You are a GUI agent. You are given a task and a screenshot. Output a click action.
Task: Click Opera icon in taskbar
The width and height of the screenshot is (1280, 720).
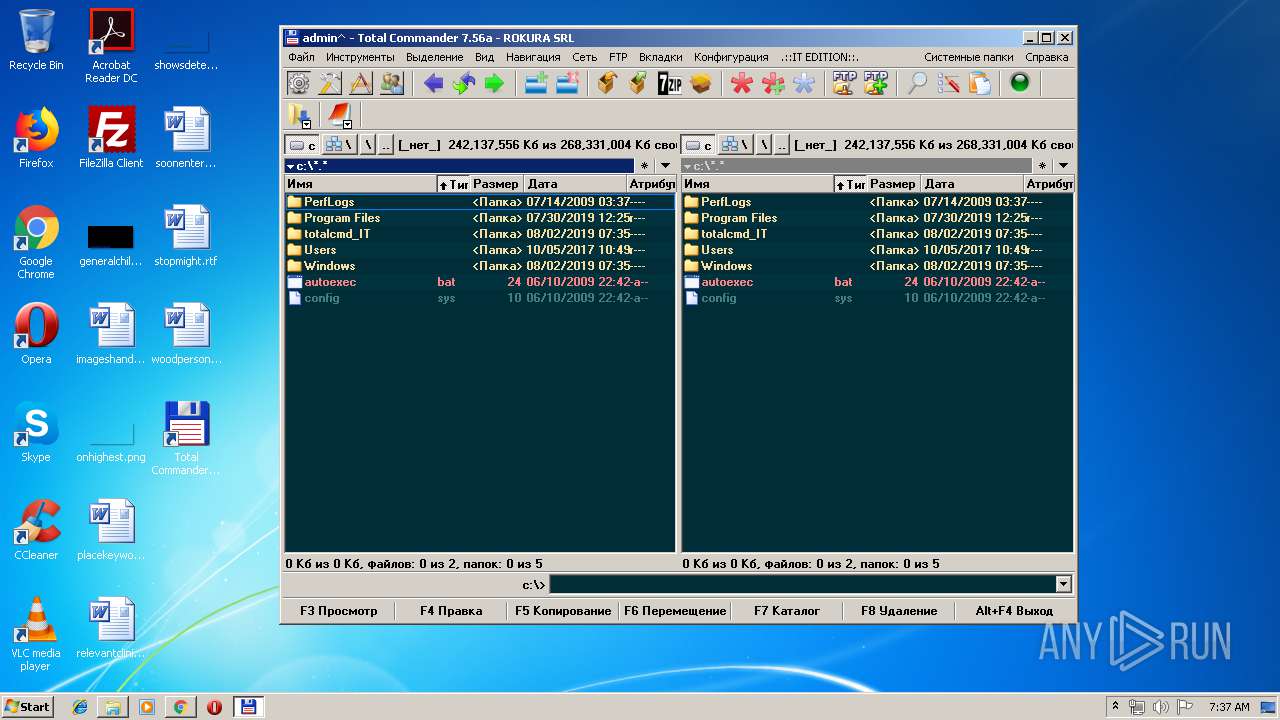coord(214,707)
